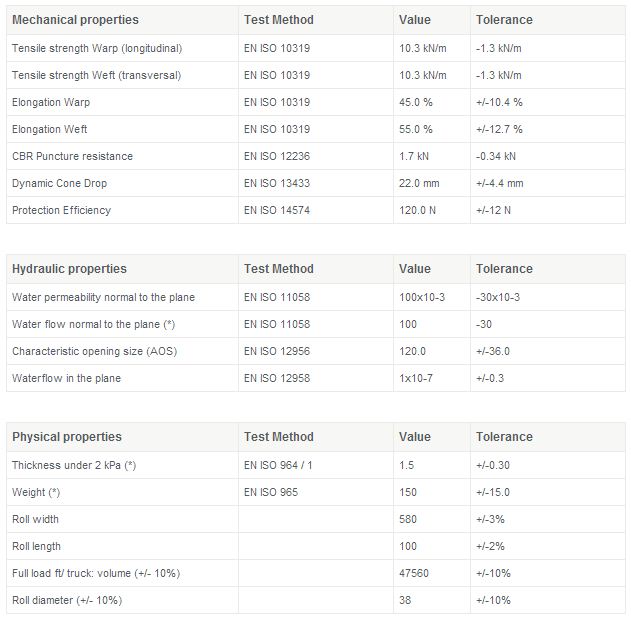Select Thickness under 2 kPa row label
This screenshot has width=631, height=619.
(74, 465)
